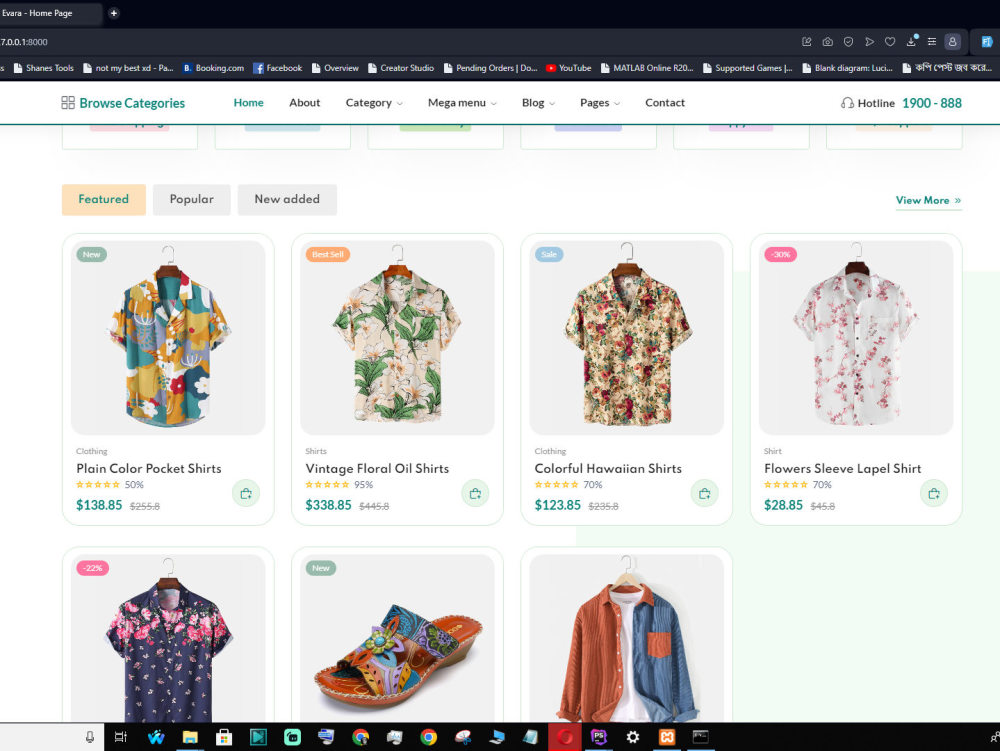Expand the Pages dropdown menu
Viewport: 1000px width, 751px height.
coord(599,103)
